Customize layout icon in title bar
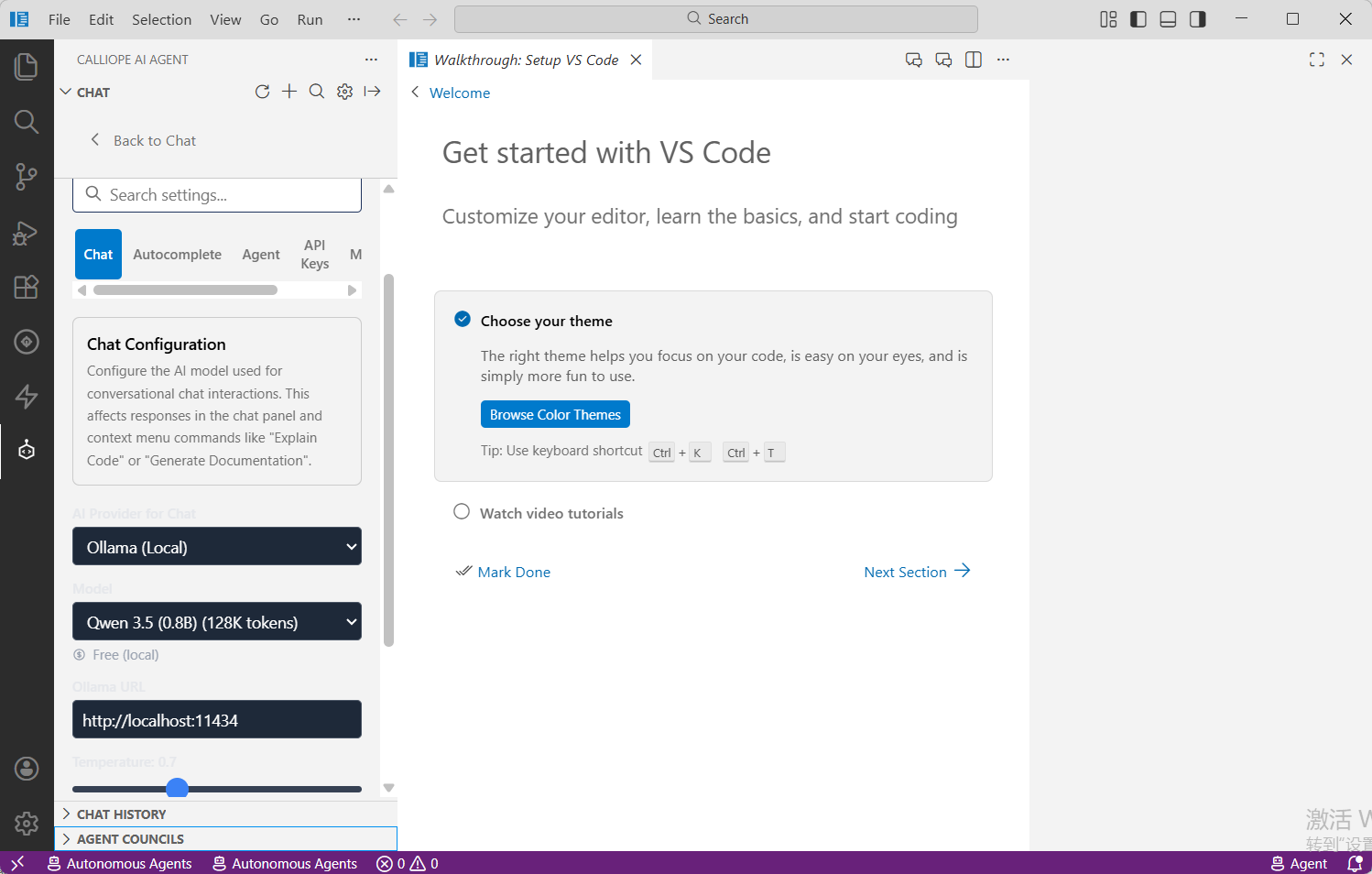The image size is (1372, 874). (x=1108, y=19)
